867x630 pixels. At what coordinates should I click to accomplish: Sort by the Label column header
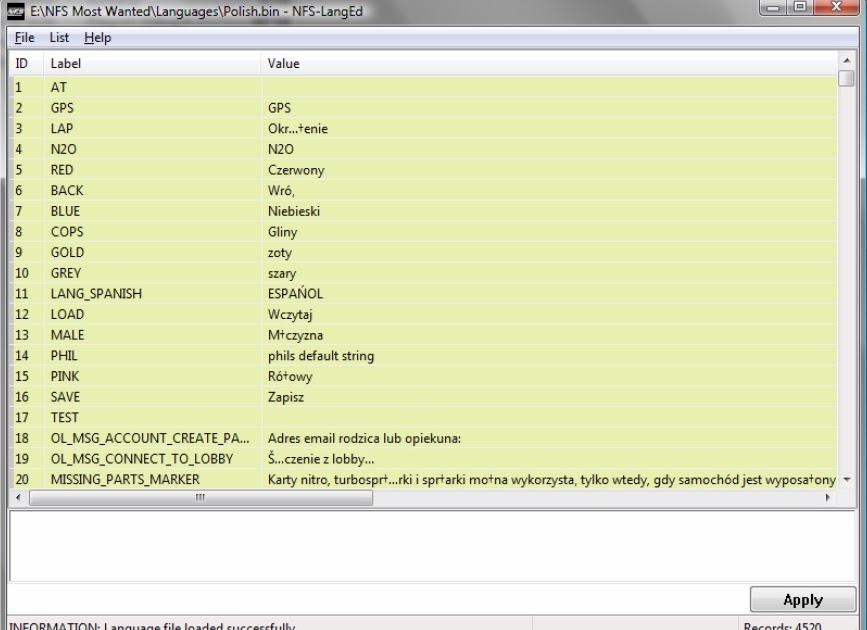[152, 63]
